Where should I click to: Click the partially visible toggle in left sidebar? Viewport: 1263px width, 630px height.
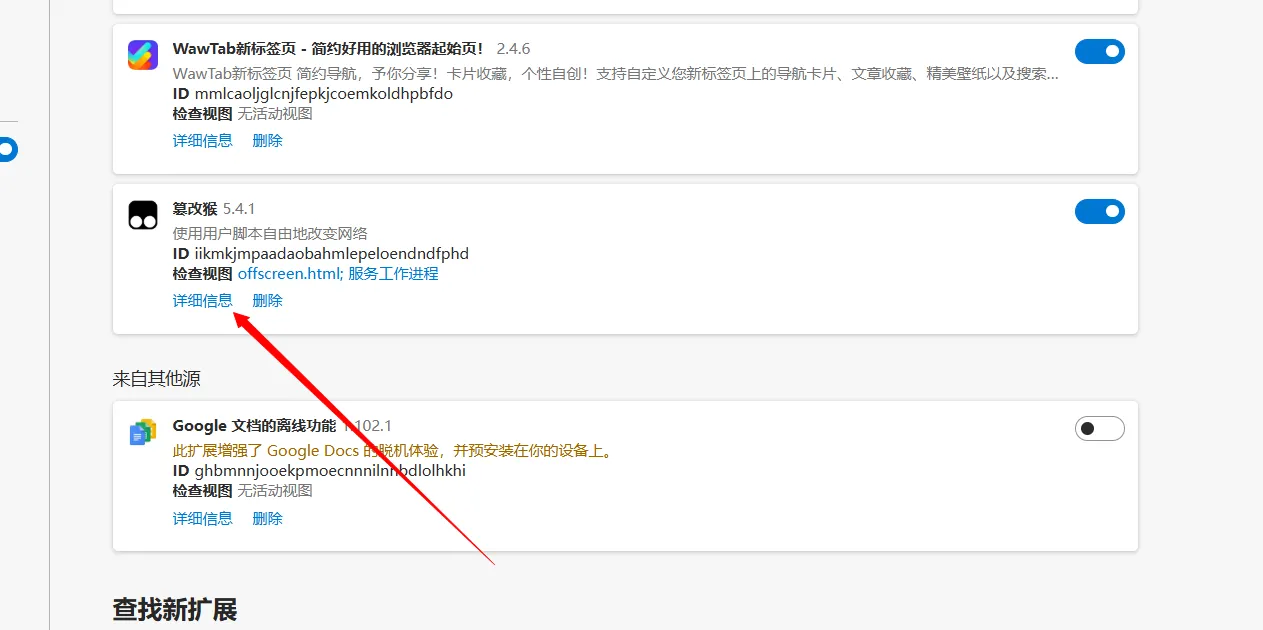[7, 150]
